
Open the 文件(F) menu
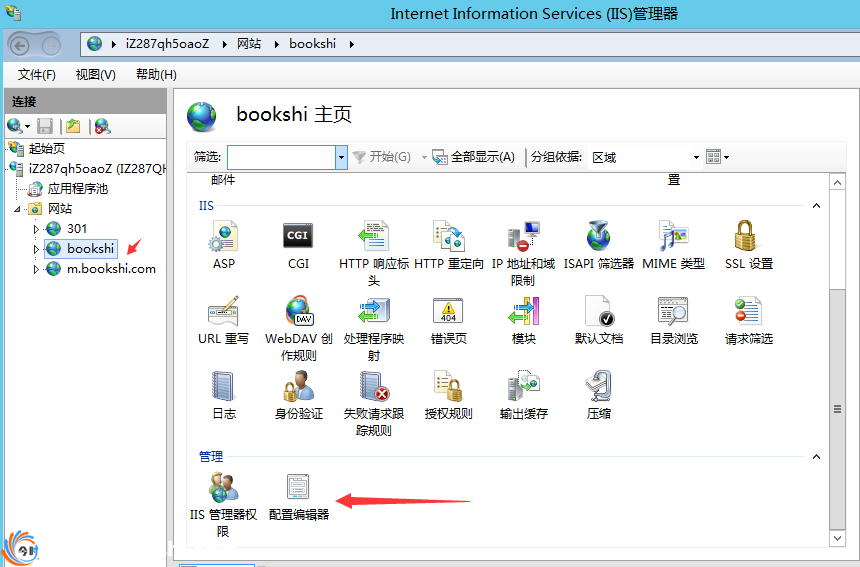[37, 75]
